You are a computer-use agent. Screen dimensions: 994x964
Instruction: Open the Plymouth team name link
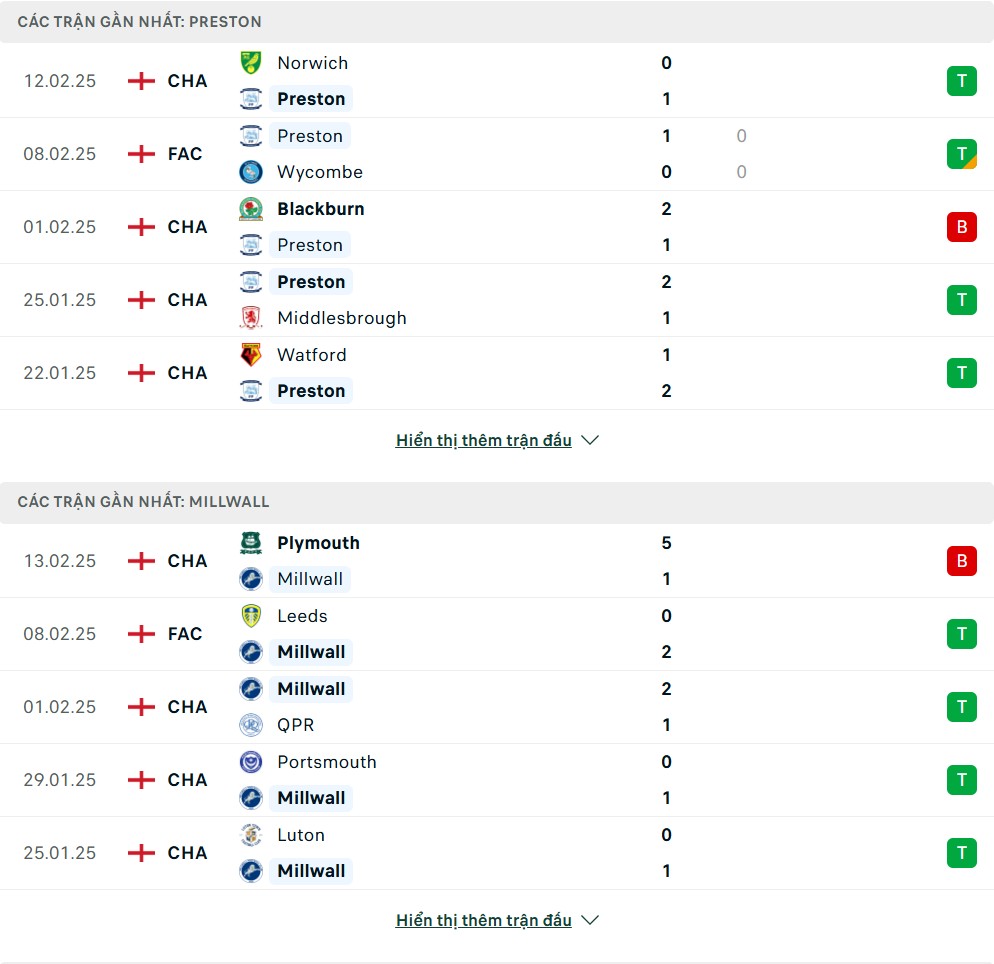[x=318, y=543]
